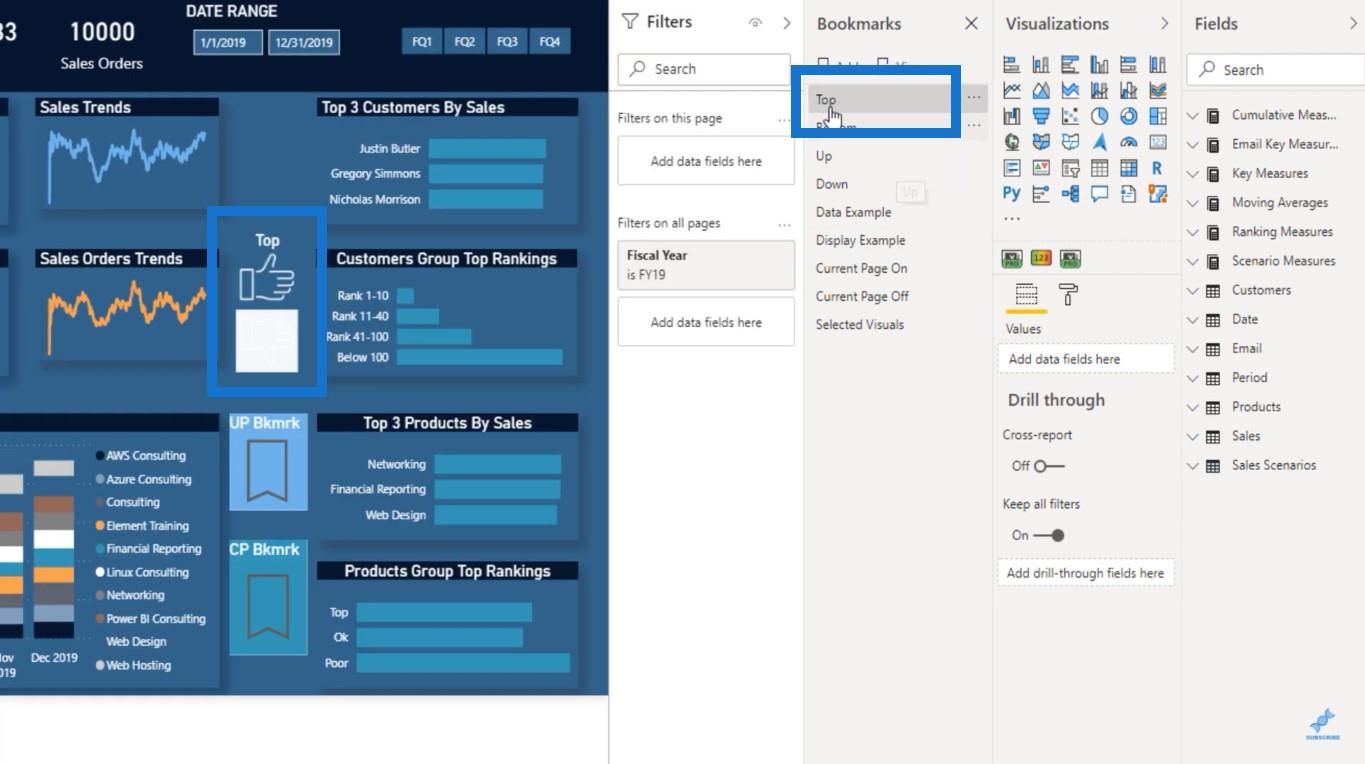Screen dimensions: 1365x764
Task: Select the Up bookmark
Action: coord(824,156)
